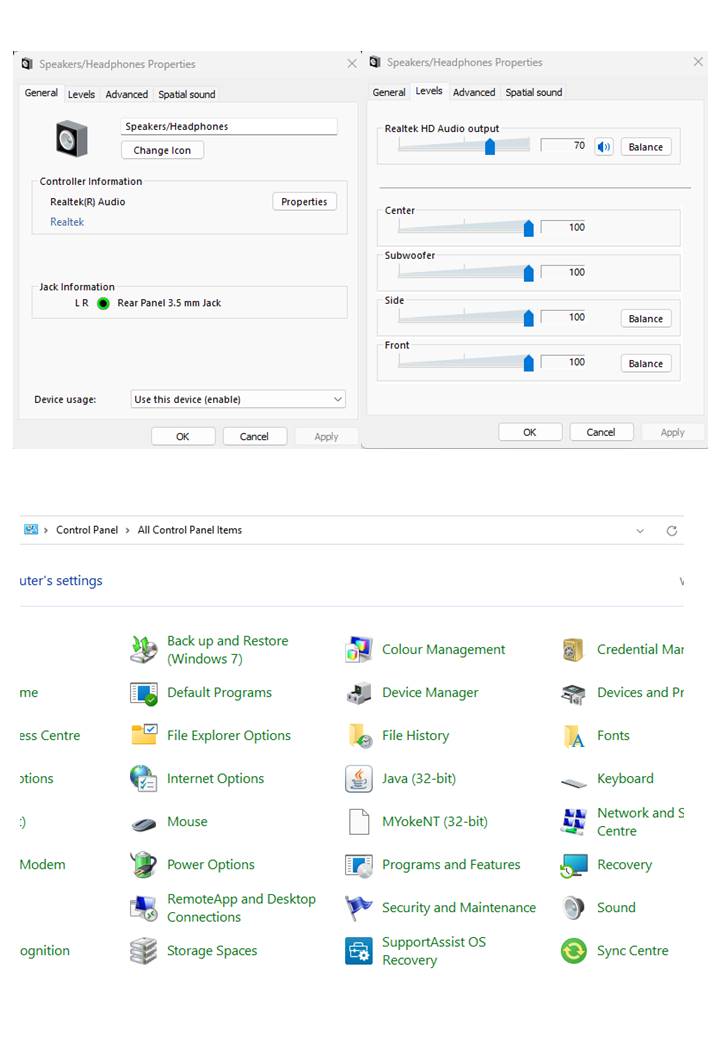Mute the Realtek HD Audio output speaker
The height and width of the screenshot is (1040, 720).
(x=603, y=147)
